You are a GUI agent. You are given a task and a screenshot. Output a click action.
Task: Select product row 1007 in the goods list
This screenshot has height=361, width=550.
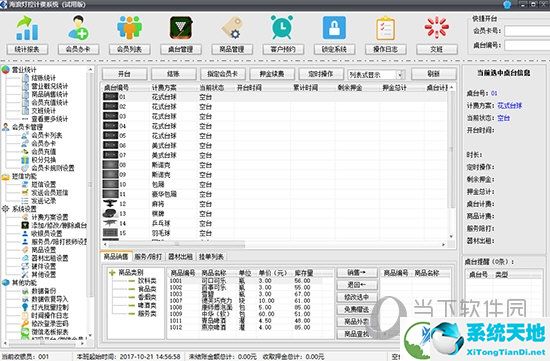coord(246,301)
